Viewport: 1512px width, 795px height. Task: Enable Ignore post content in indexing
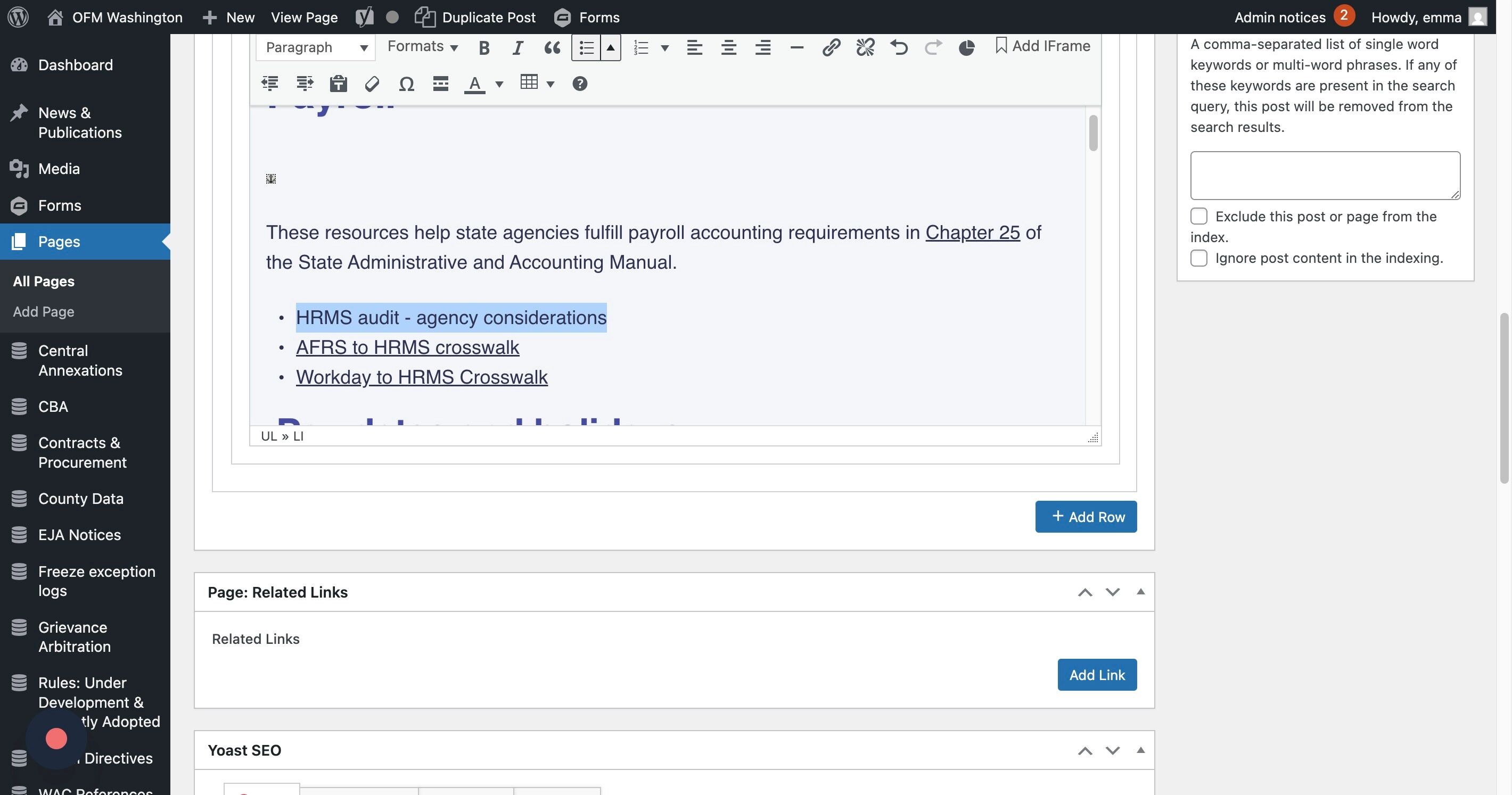pyautogui.click(x=1198, y=258)
